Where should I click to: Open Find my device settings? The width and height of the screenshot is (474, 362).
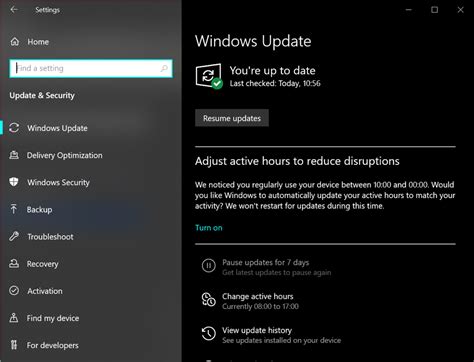click(x=53, y=318)
